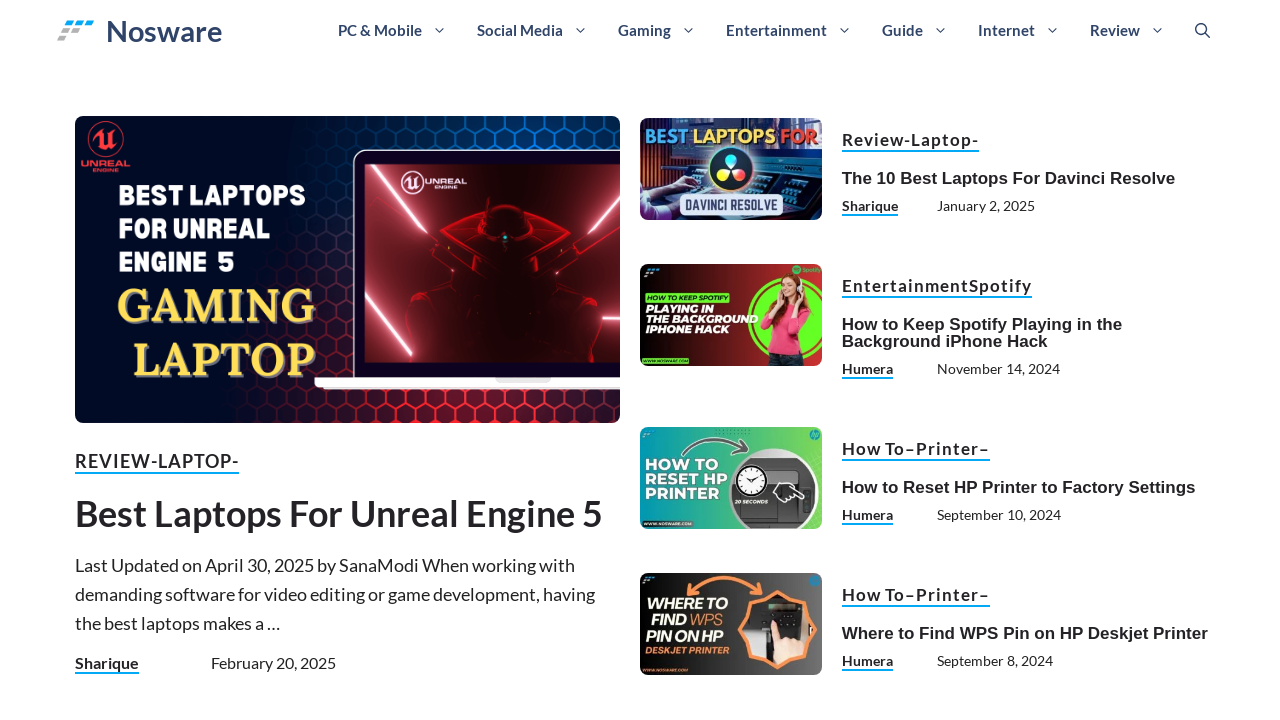Open Reset HP Printer thumbnail
This screenshot has width=1280, height=720.
tap(731, 478)
